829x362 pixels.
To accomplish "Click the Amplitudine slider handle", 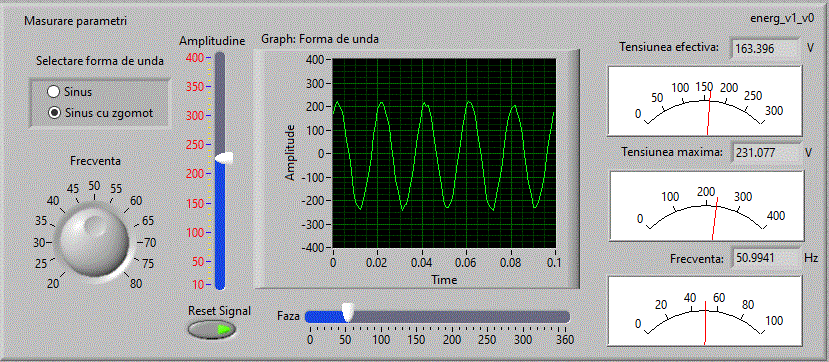I will 224,157.
